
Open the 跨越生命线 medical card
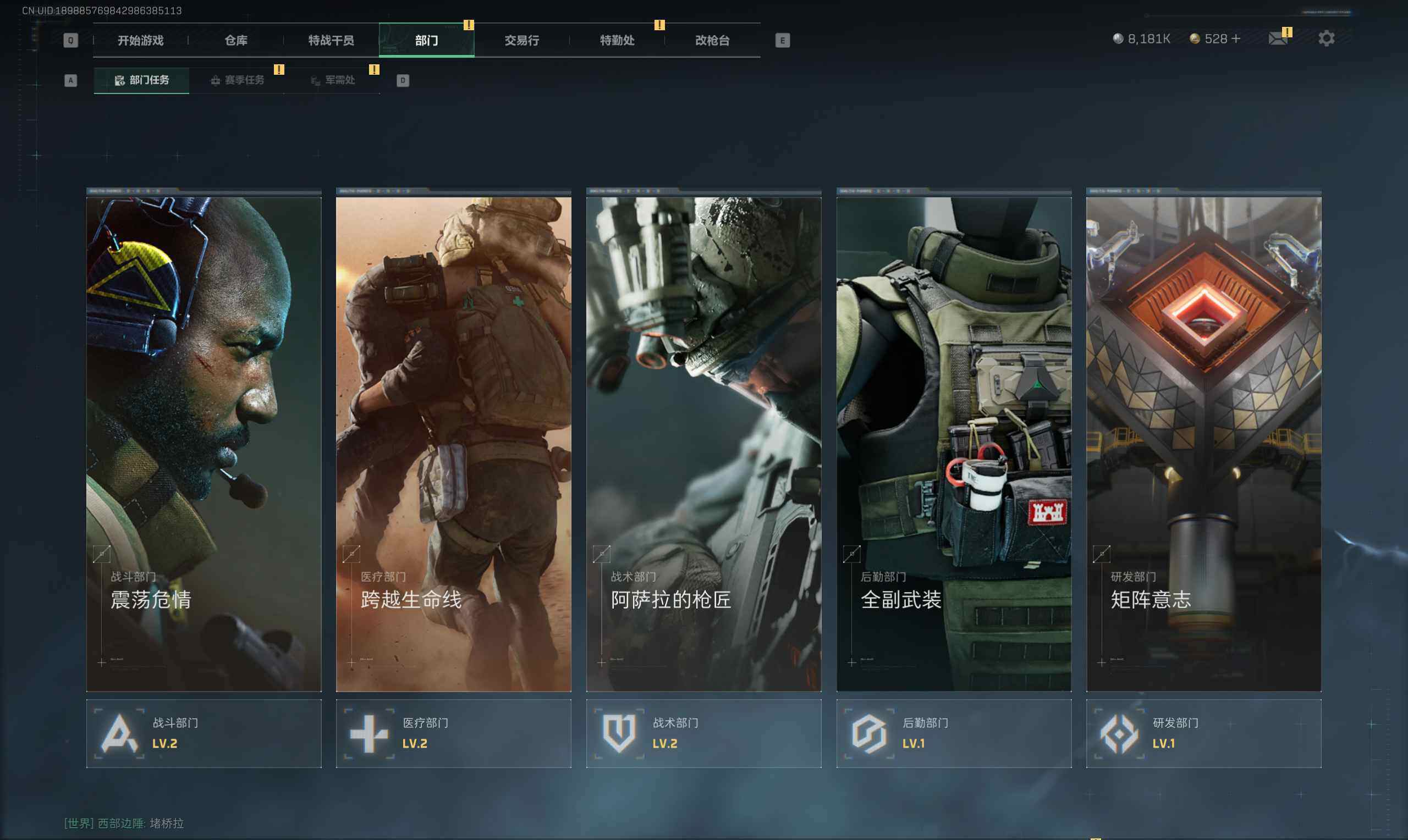454,444
